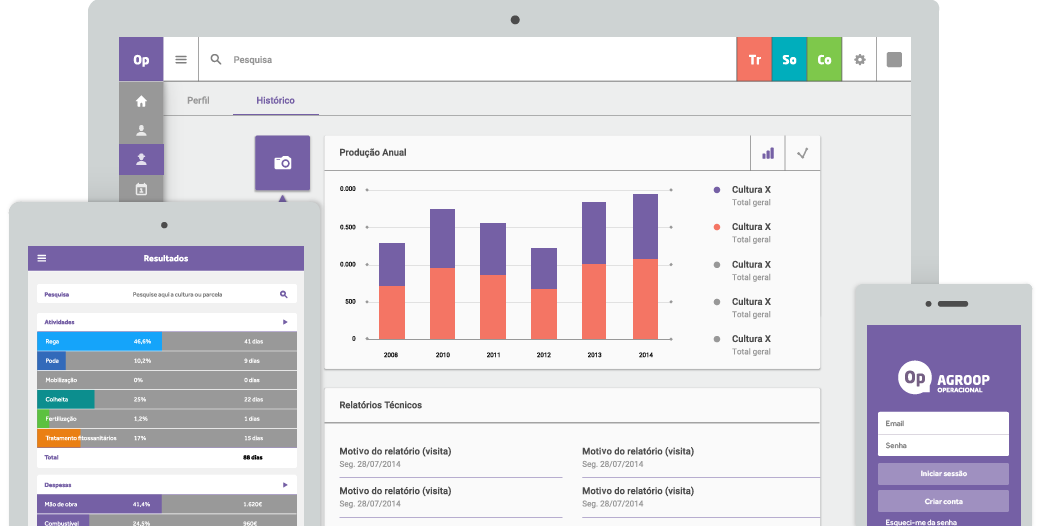Screen dimensions: 1041x526
Task: Open the tablet Resultados hamburger menu
Action: point(42,258)
